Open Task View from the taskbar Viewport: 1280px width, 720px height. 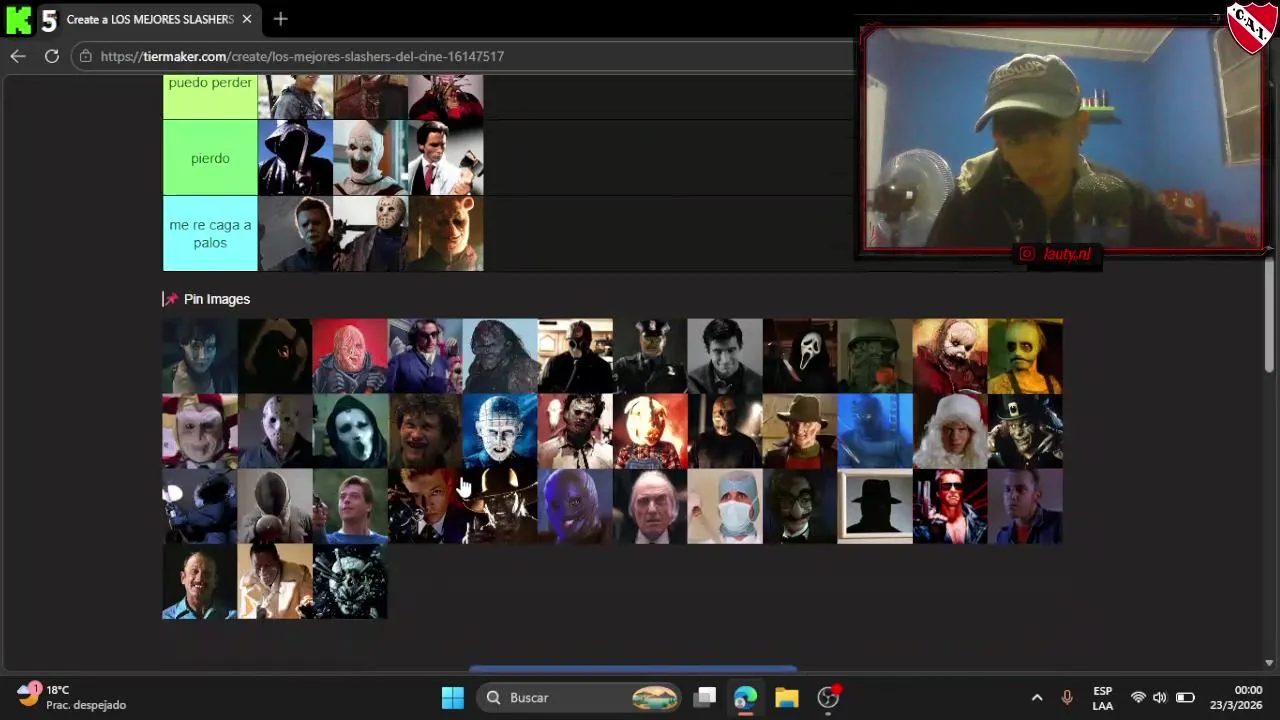tap(705, 697)
